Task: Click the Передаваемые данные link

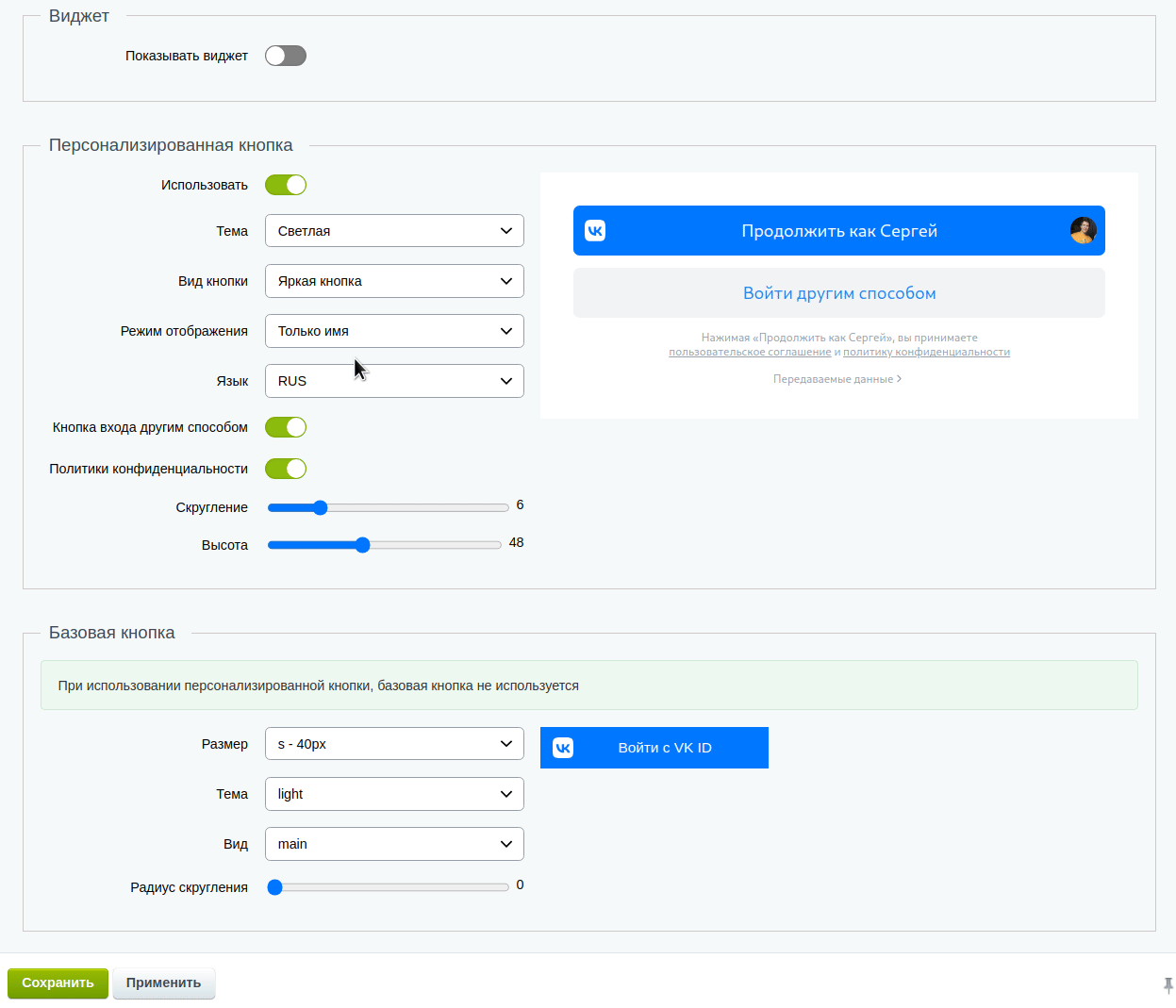Action: 837,378
